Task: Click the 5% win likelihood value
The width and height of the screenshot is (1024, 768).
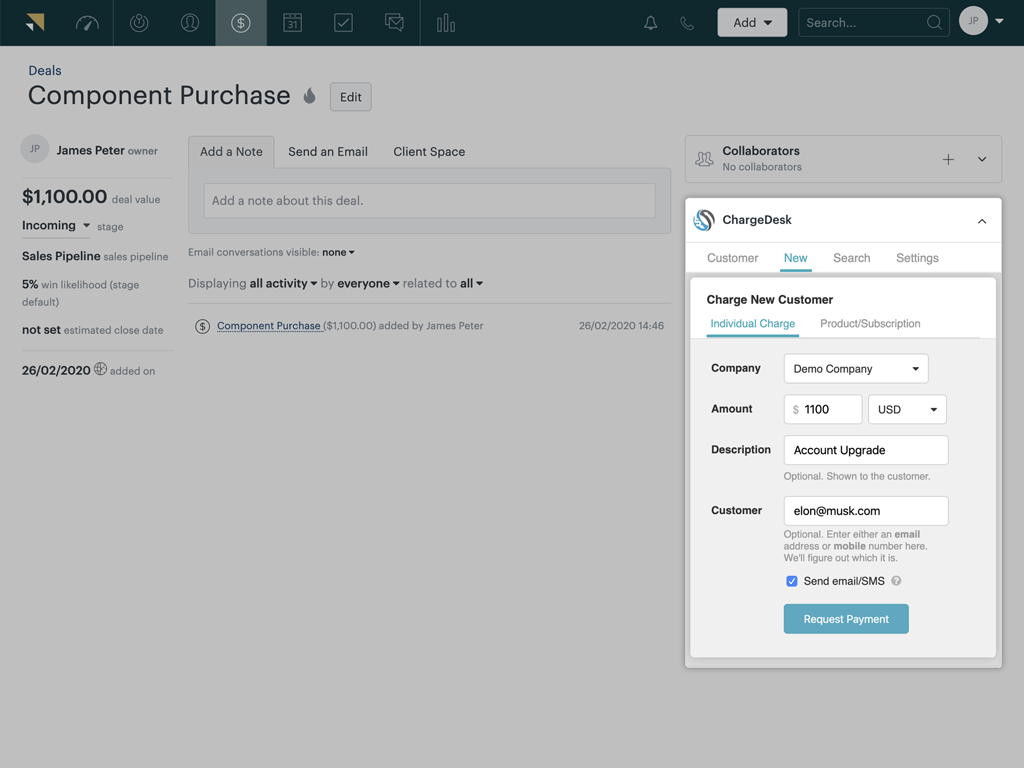Action: [29, 284]
